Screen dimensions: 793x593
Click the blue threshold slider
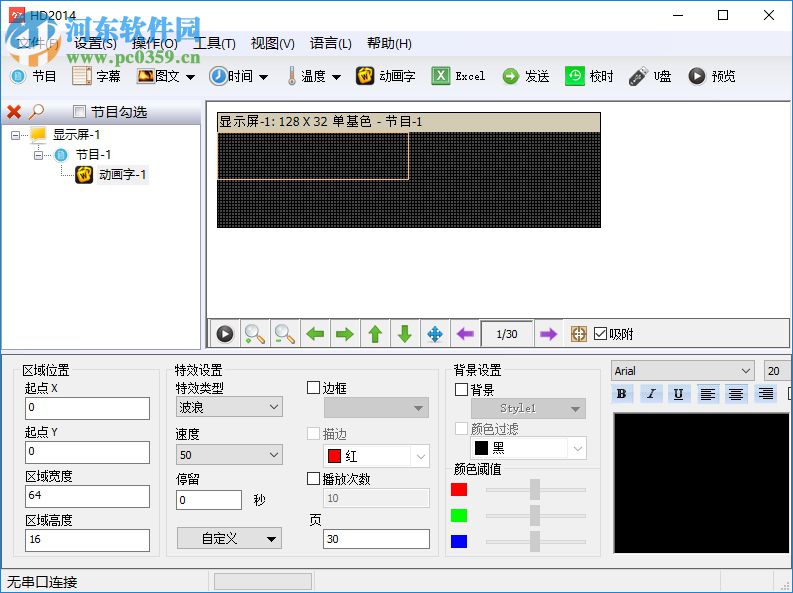[535, 541]
